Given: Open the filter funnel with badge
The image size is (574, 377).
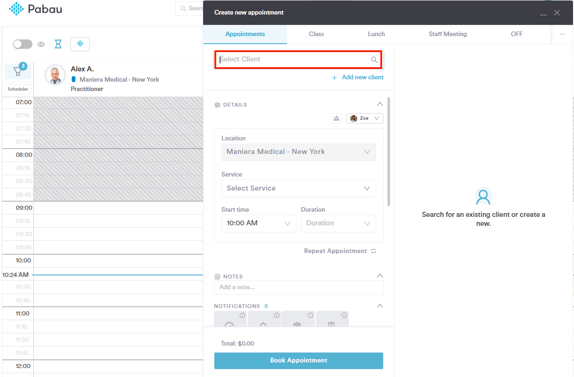Looking at the screenshot, I should point(18,71).
